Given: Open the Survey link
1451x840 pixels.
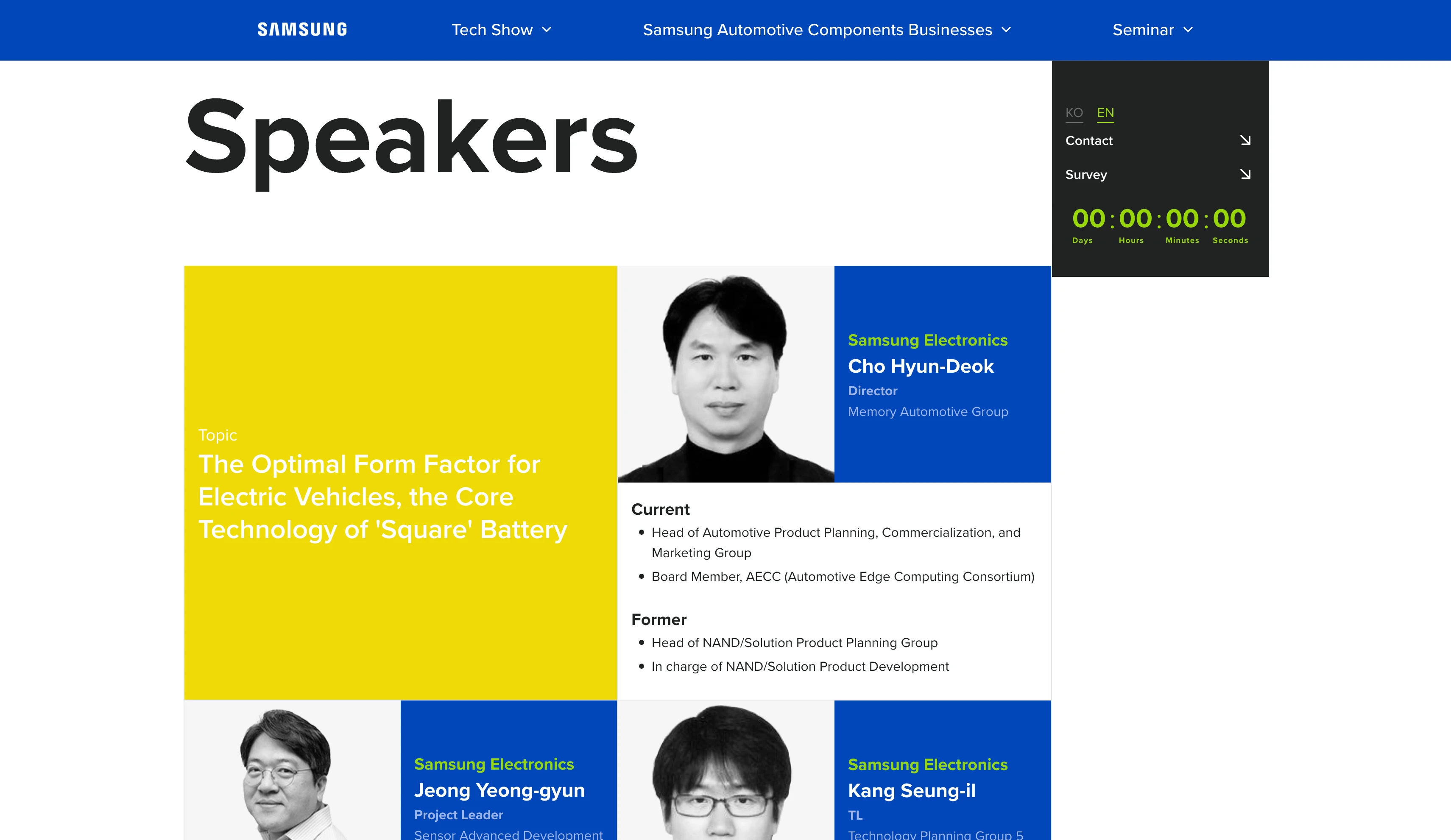Looking at the screenshot, I should pos(1086,174).
